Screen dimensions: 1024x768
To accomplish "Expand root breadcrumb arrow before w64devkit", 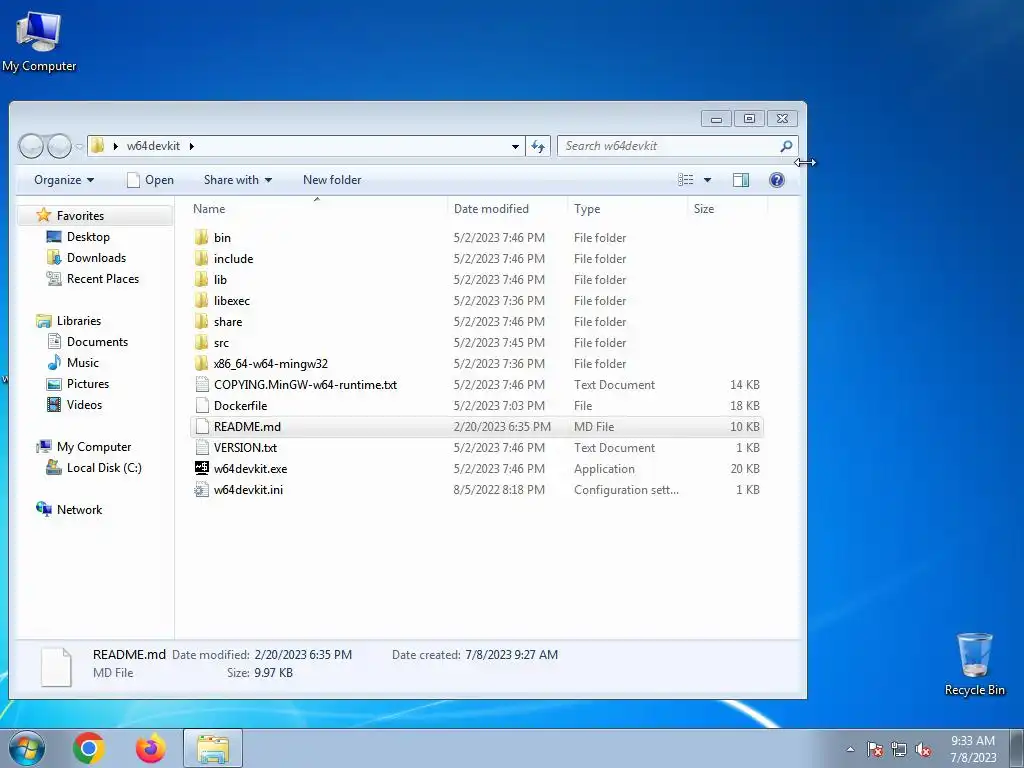I will click(x=116, y=146).
